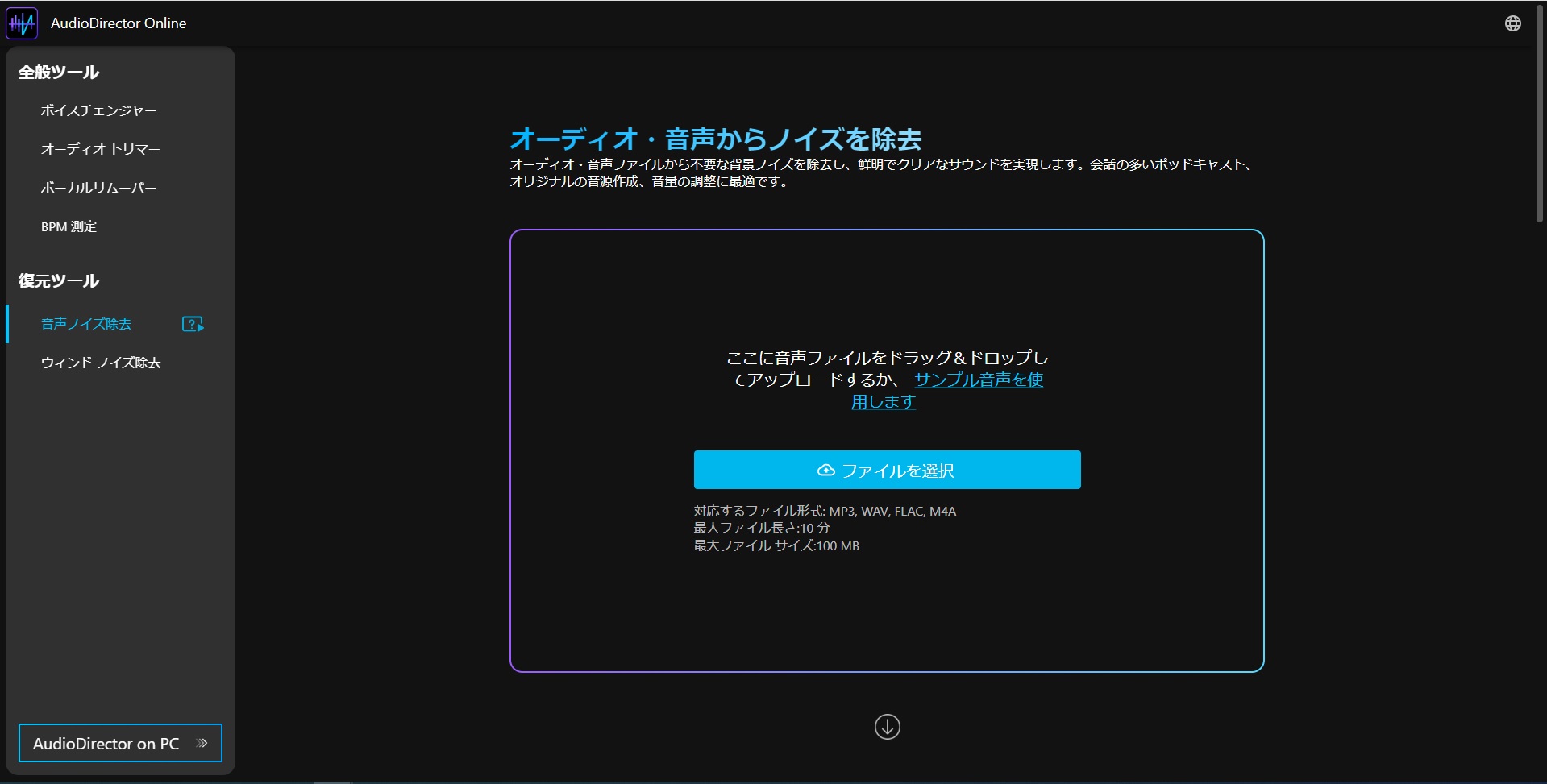Screen dimensions: 1547x784
Task: Select ボイスチェンジャー in the sidebar
Action: pyautogui.click(x=98, y=110)
